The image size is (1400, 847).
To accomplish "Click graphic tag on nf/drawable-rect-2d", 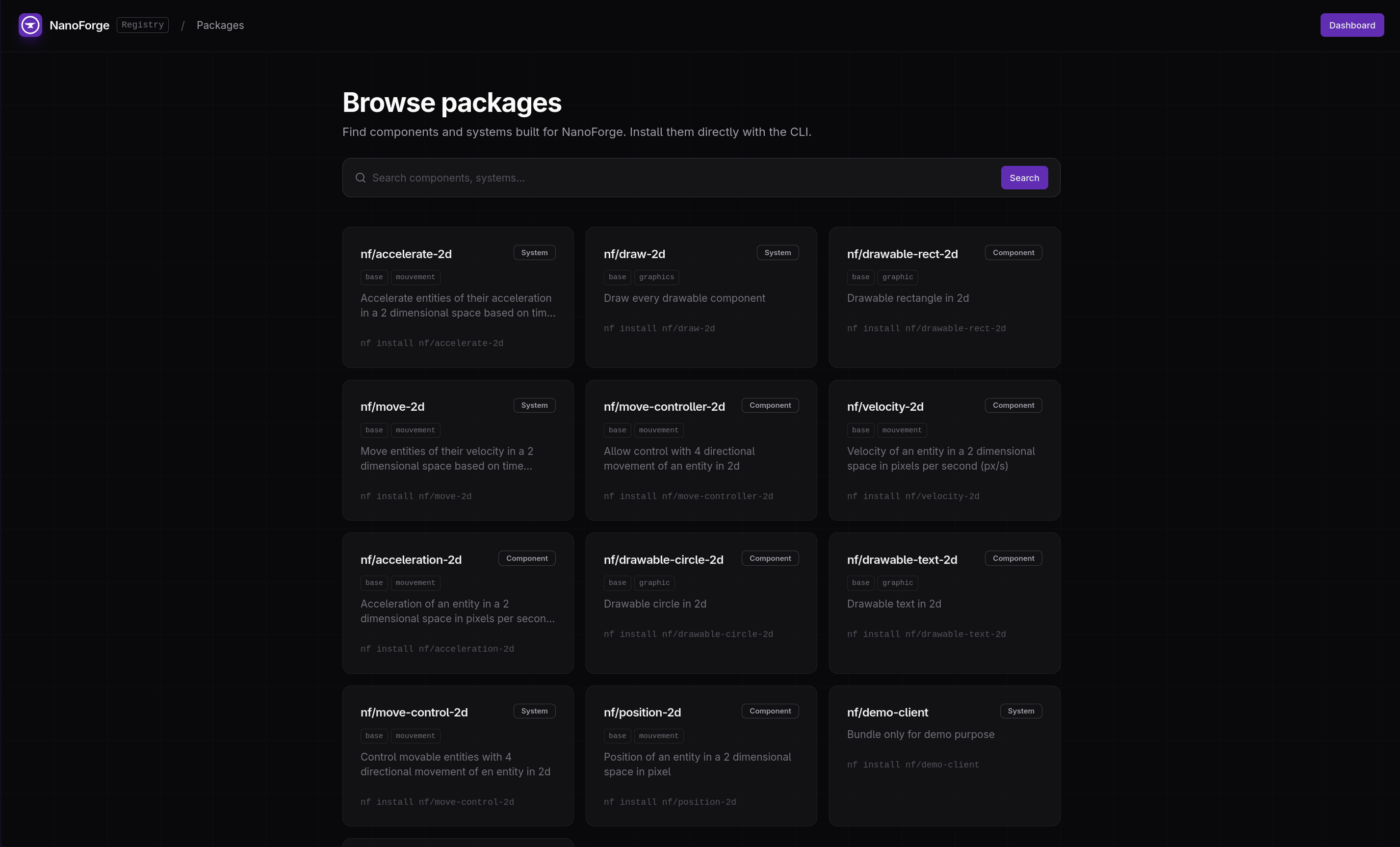I will coord(897,277).
